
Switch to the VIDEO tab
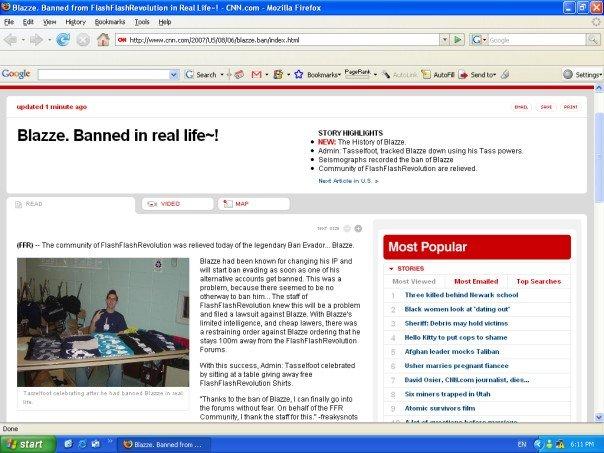click(x=178, y=204)
